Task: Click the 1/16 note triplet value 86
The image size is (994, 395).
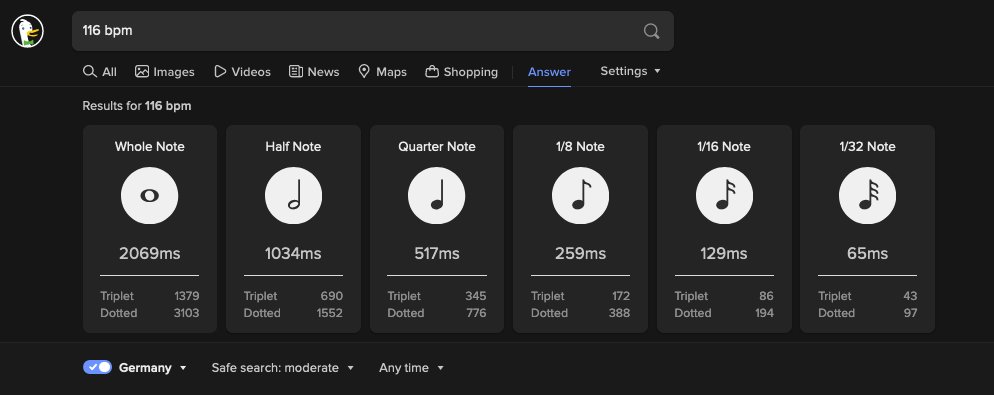Action: tap(766, 296)
